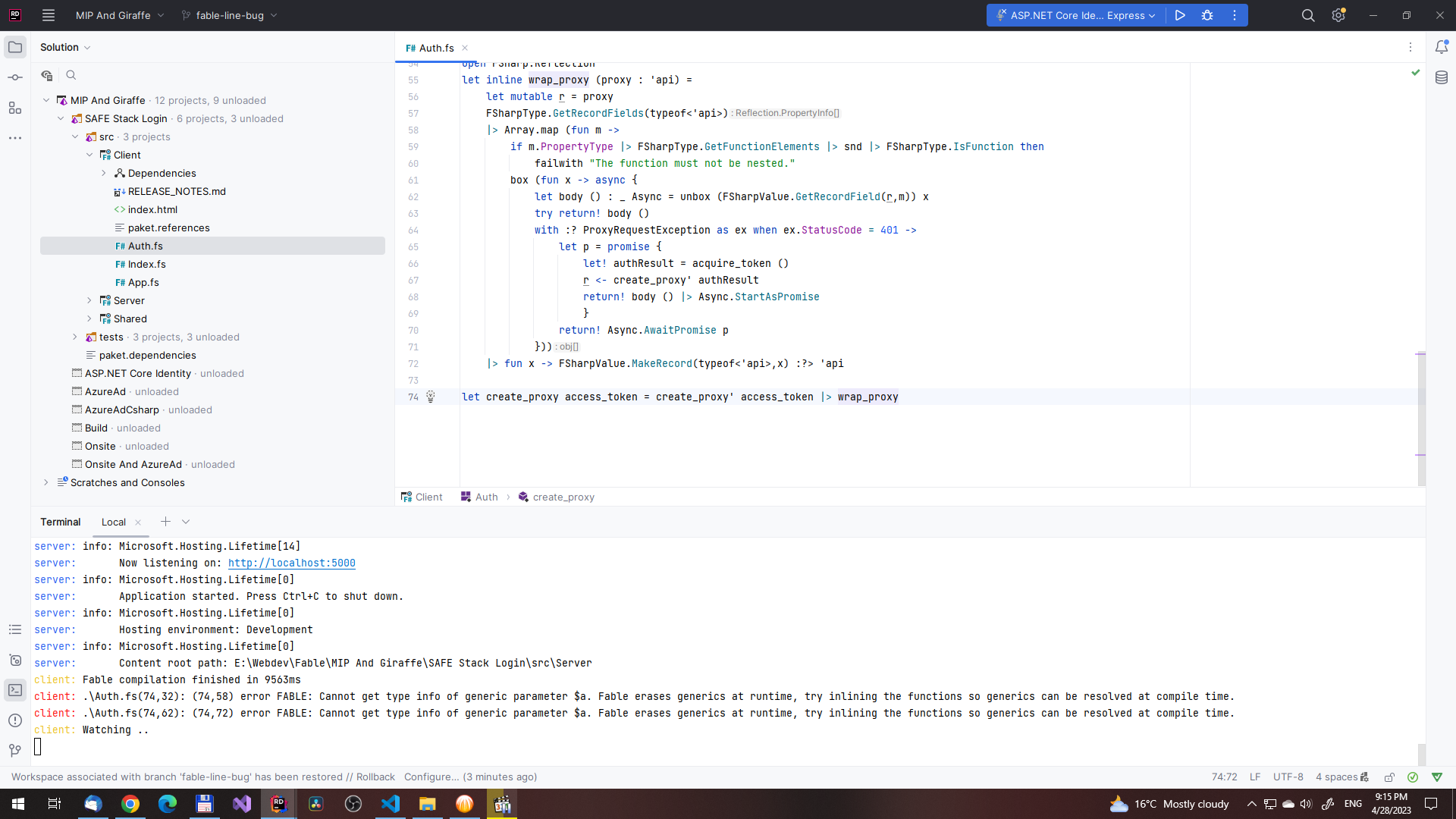
Task: Select the Terminal tool window icon in sidebar
Action: pos(15,690)
